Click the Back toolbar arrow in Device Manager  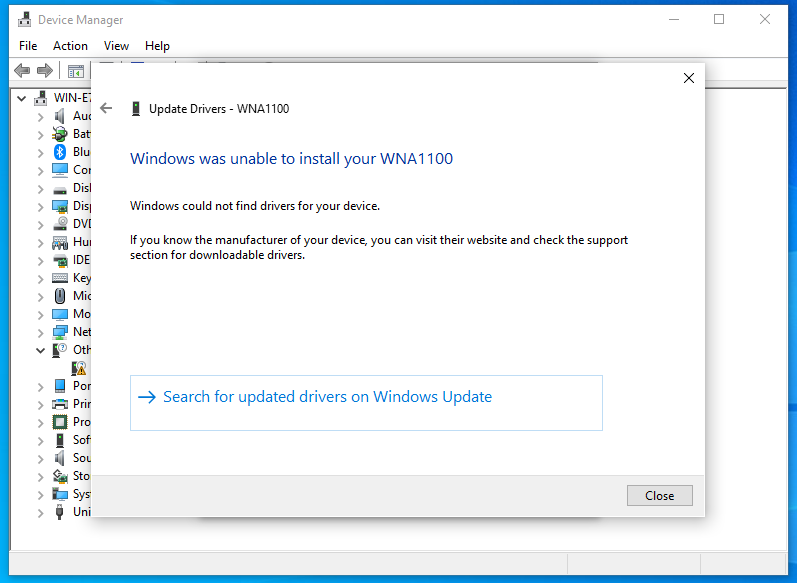pyautogui.click(x=22, y=71)
